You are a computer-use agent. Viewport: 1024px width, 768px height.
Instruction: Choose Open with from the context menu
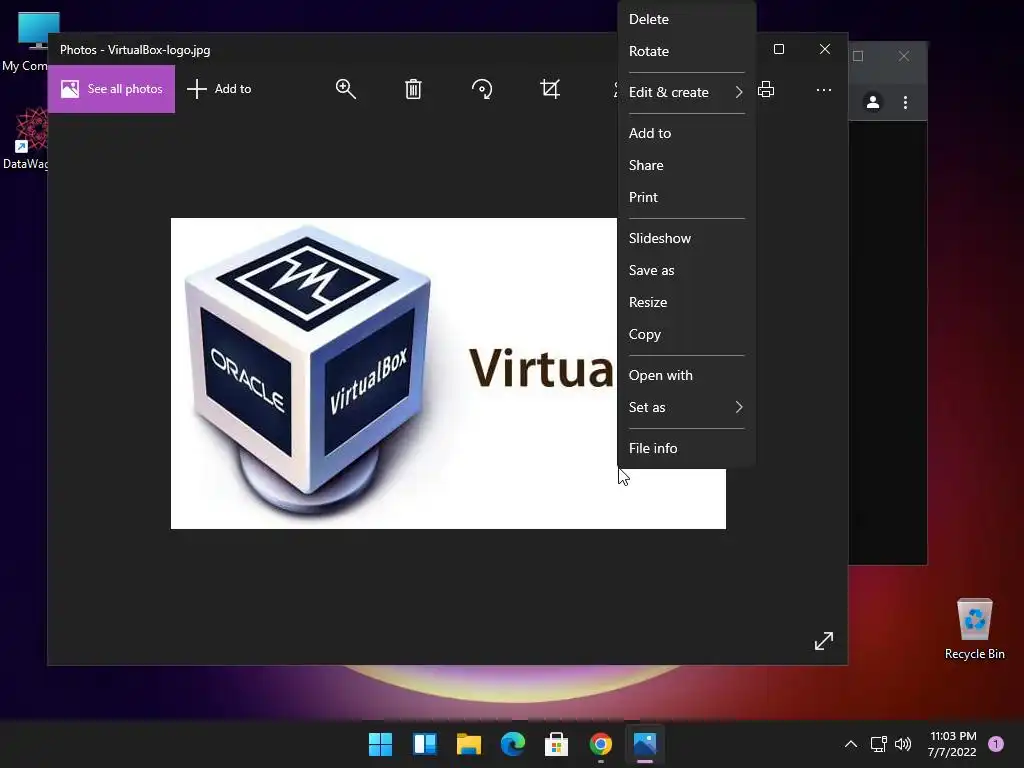[x=686, y=376]
